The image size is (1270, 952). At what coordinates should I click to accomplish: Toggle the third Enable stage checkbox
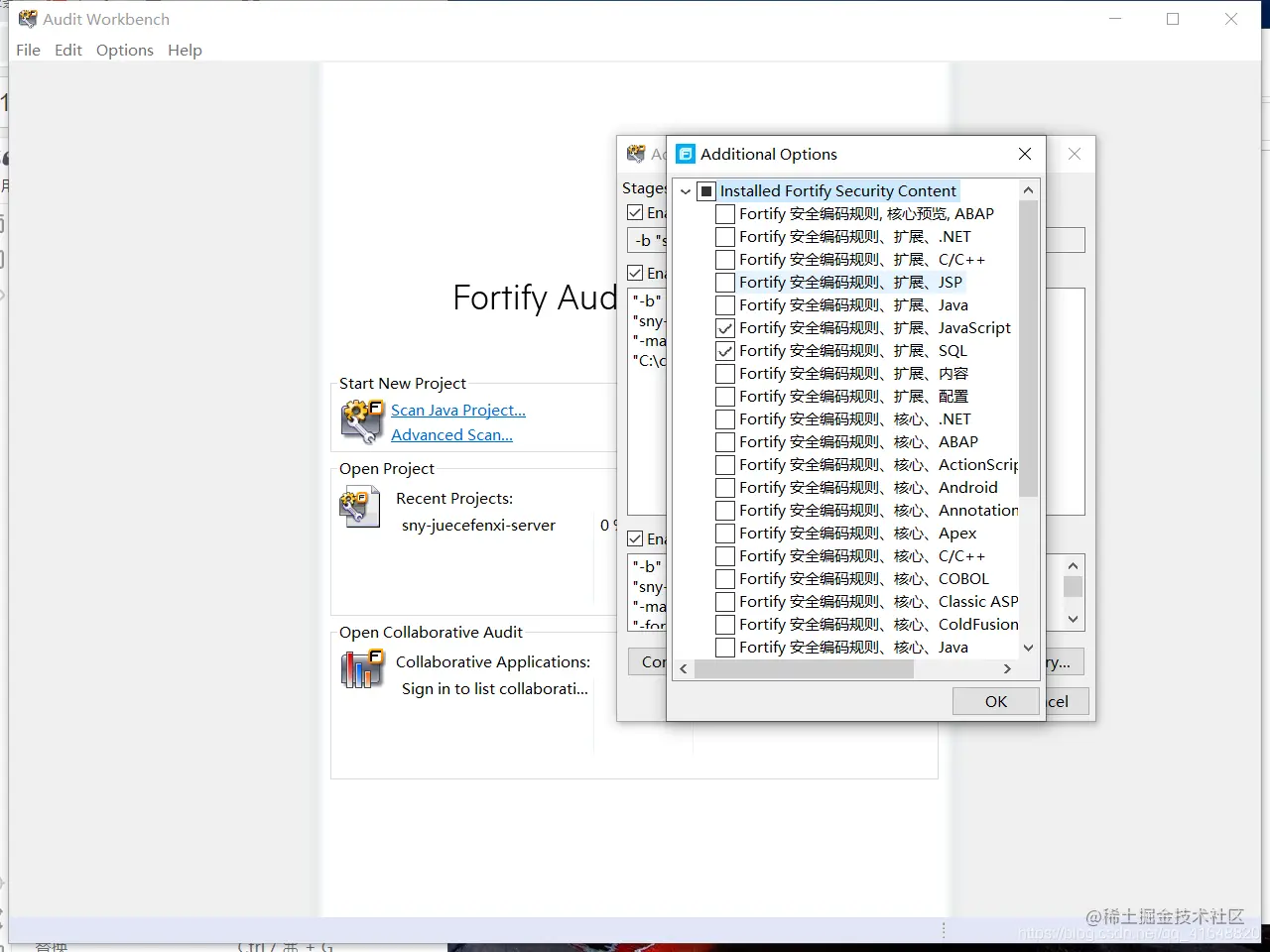click(636, 538)
